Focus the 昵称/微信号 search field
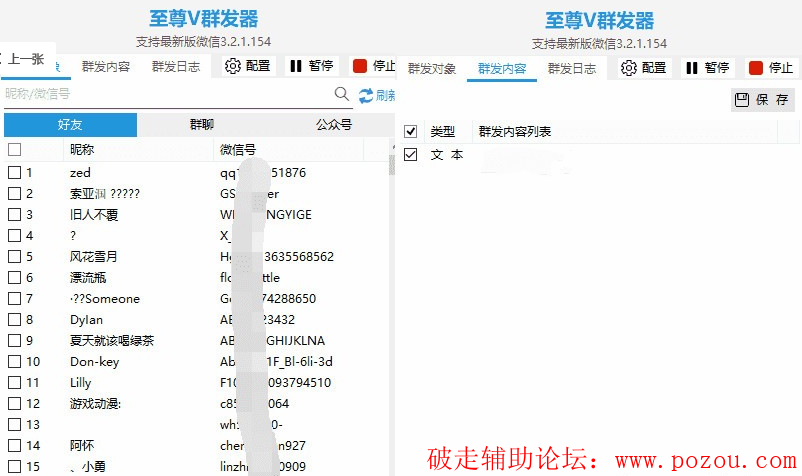Screen dimensions: 802x476 click(x=168, y=94)
